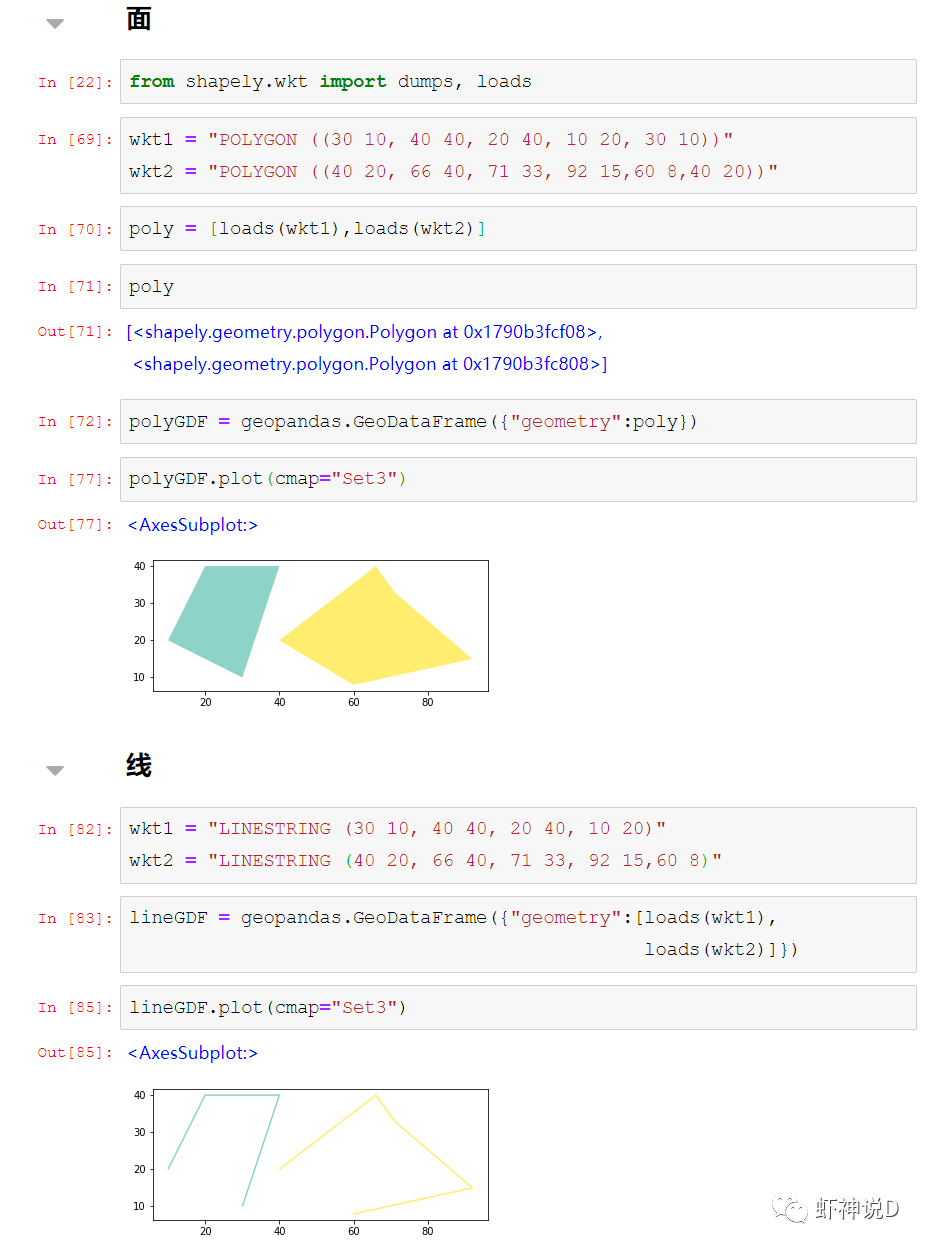This screenshot has height=1250, width=930.
Task: Select the lineGDF GeoDataFrame creation cell
Action: click(518, 933)
